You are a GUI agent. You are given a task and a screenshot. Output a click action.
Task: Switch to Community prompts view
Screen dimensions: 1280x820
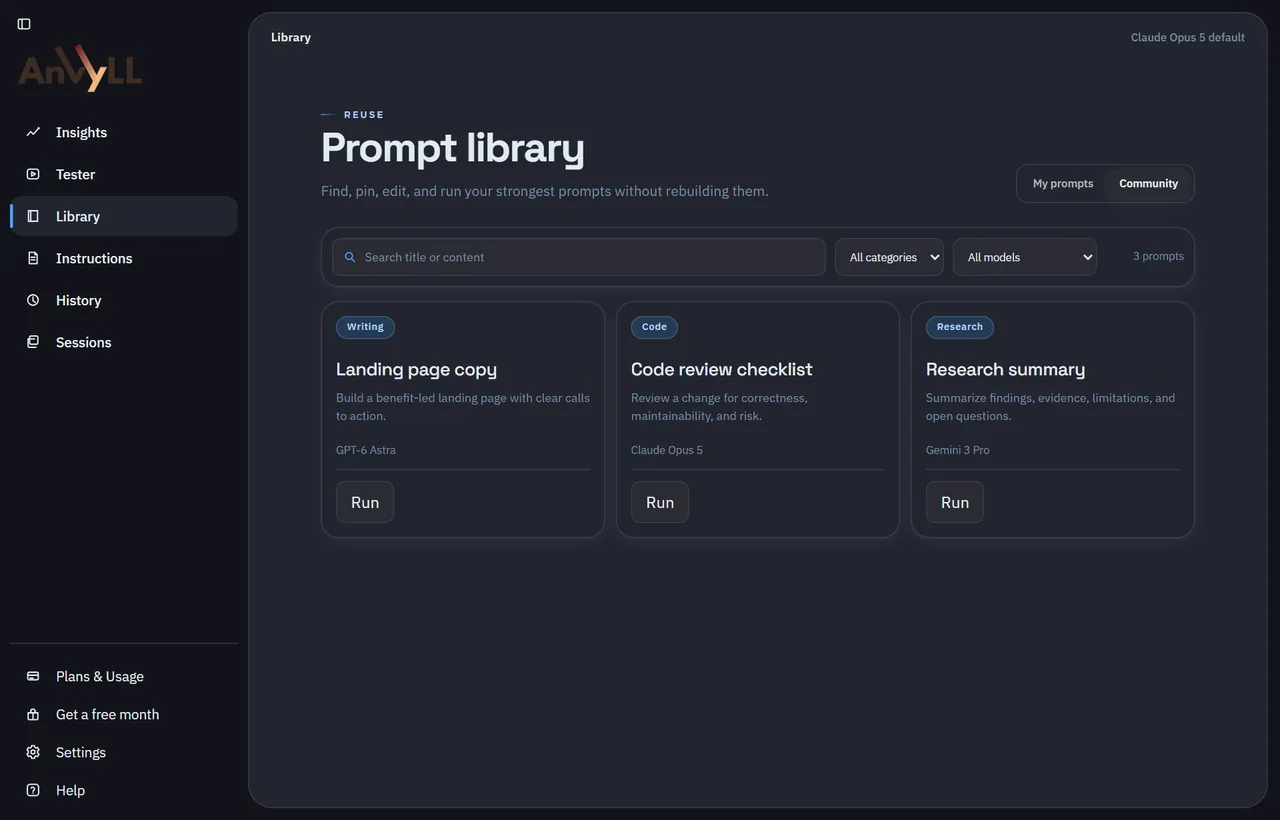tap(1148, 184)
